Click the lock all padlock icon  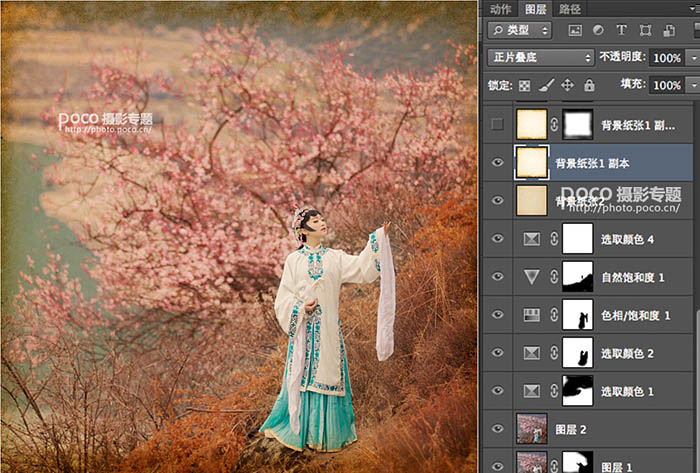588,86
